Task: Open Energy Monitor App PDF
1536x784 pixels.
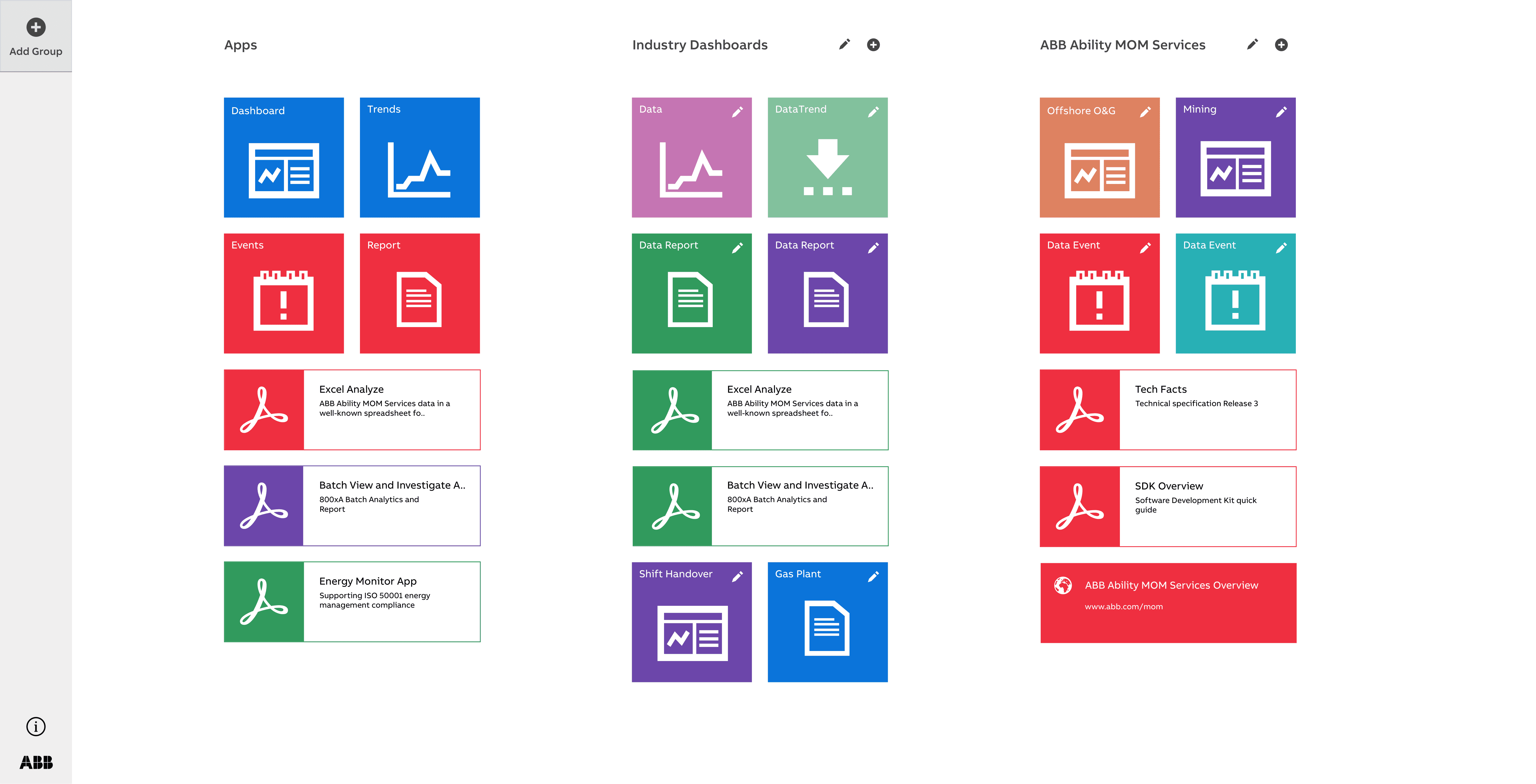Action: (352, 601)
